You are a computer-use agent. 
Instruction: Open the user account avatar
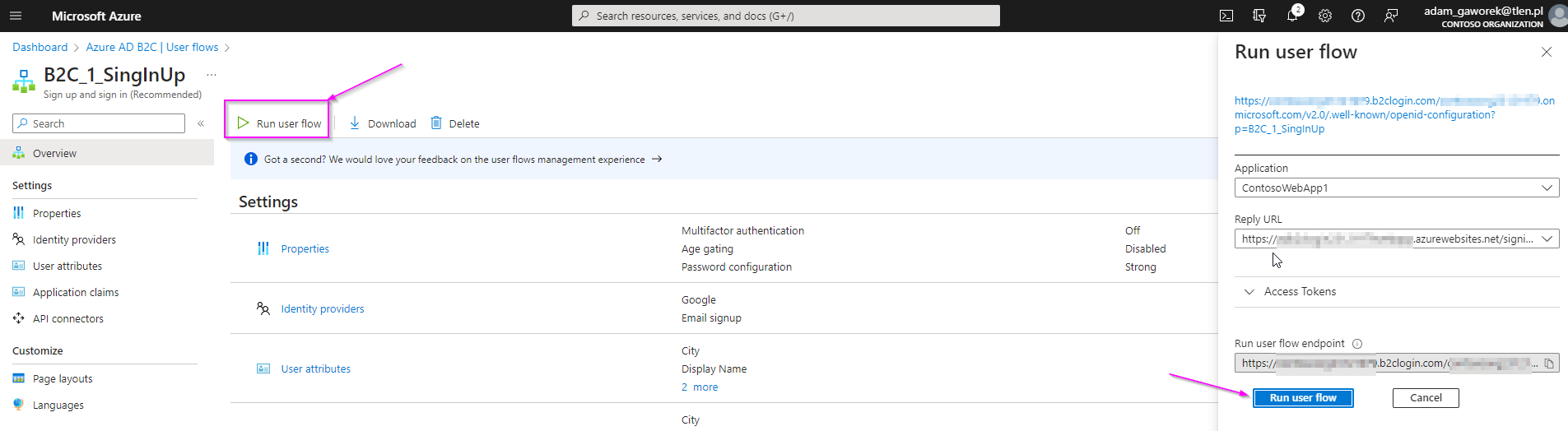click(1557, 16)
